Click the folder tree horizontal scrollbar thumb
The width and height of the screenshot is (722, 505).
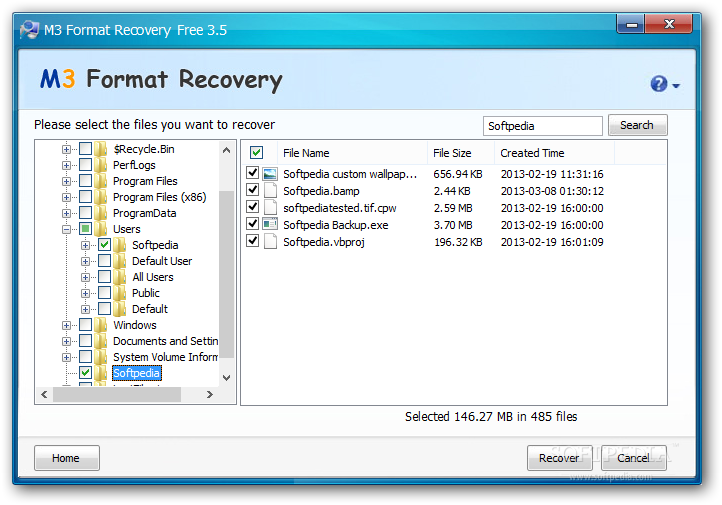pos(117,395)
